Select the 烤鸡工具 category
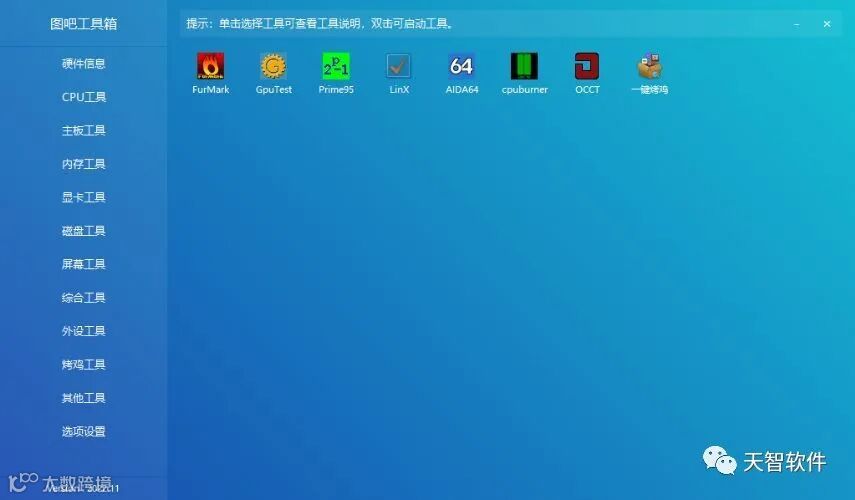 (83, 365)
